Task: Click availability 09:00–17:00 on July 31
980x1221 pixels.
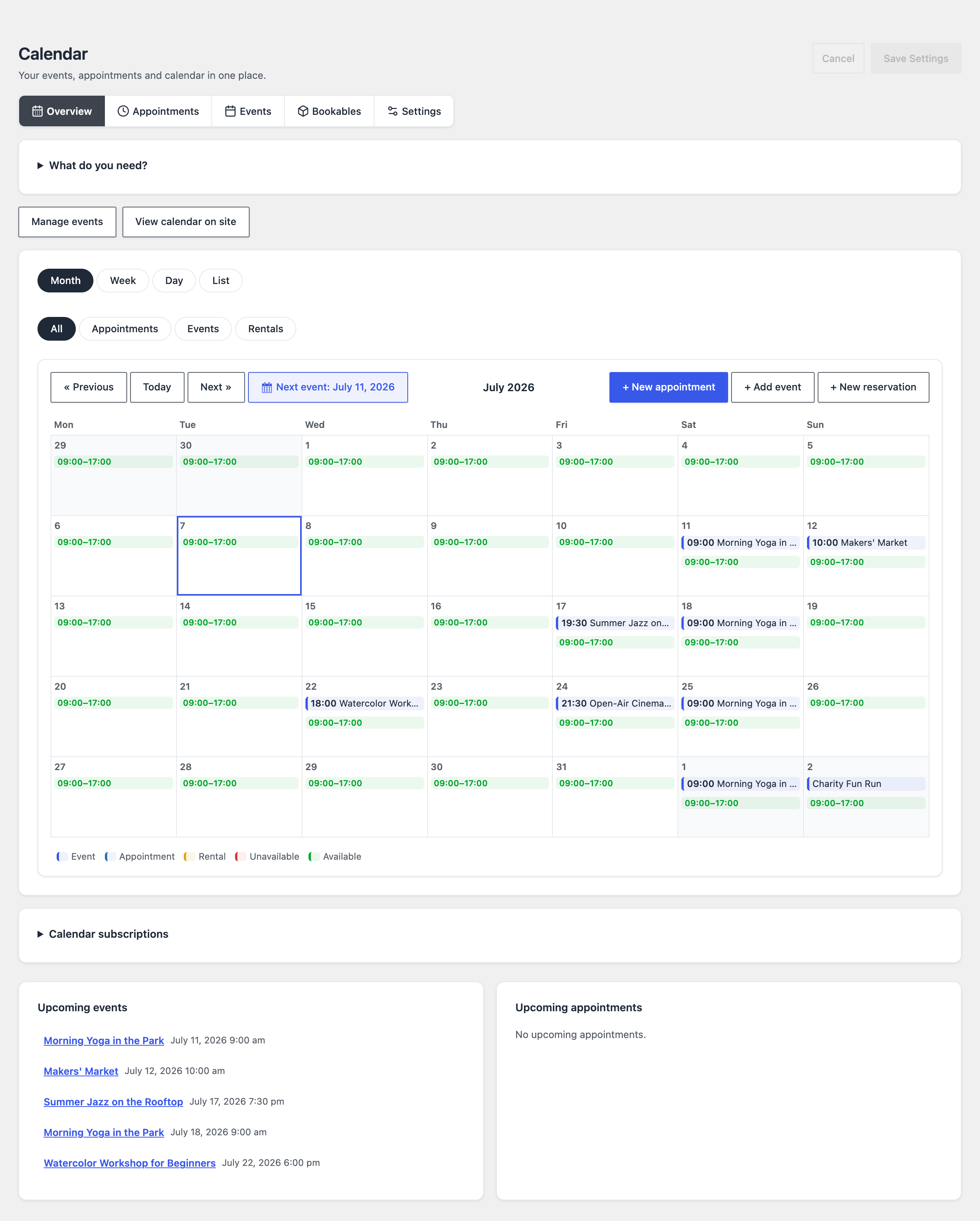Action: (x=615, y=783)
